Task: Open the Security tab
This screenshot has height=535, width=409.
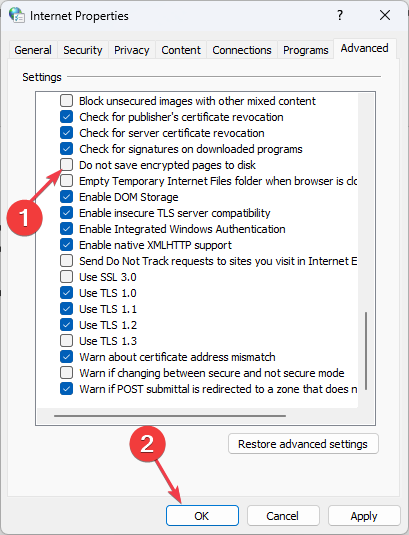Action: click(83, 50)
